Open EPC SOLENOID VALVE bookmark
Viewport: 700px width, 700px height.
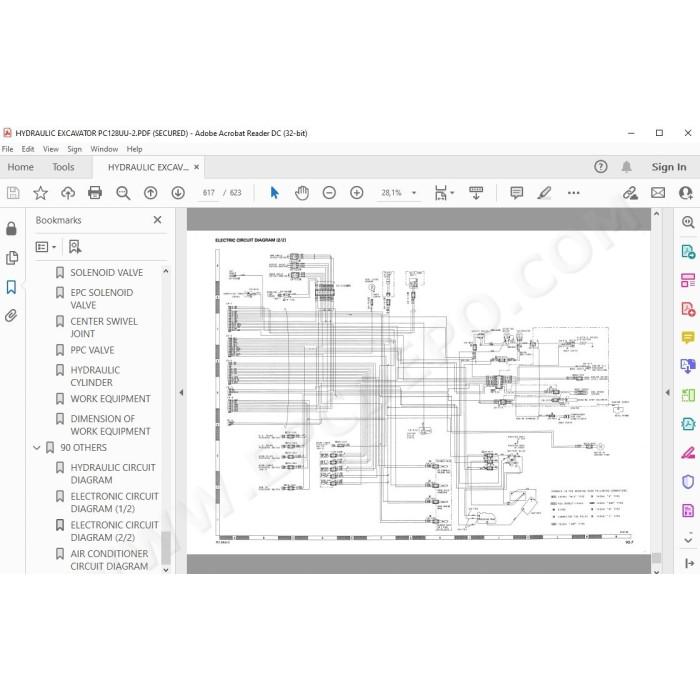(101, 299)
